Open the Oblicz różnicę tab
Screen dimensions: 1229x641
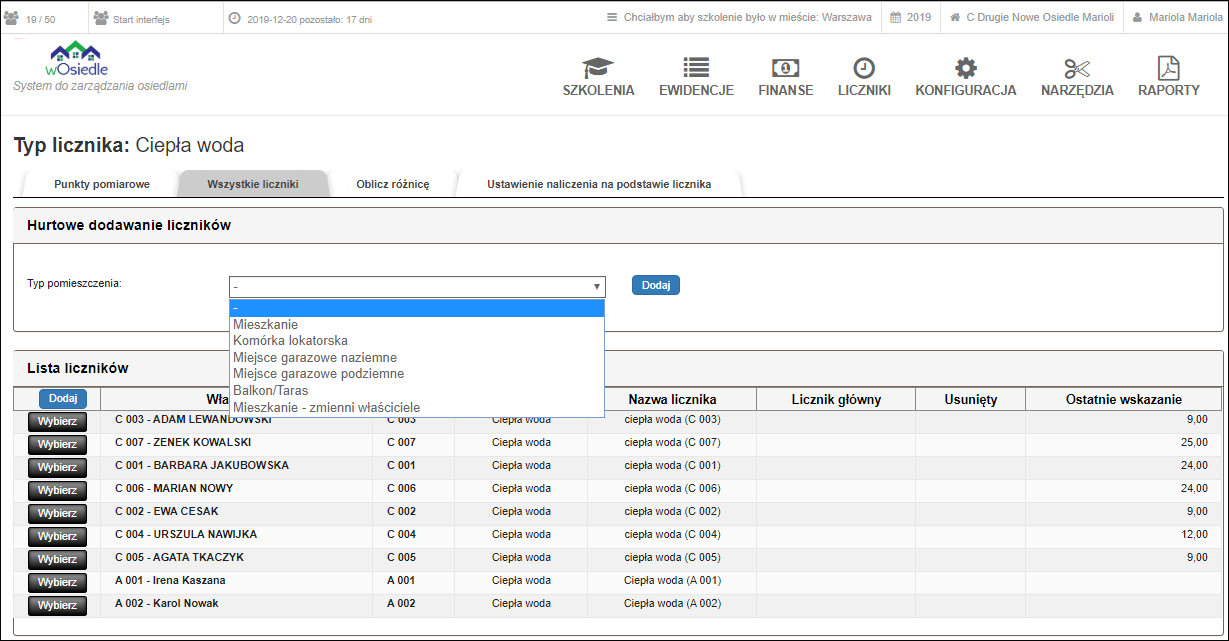coord(392,184)
